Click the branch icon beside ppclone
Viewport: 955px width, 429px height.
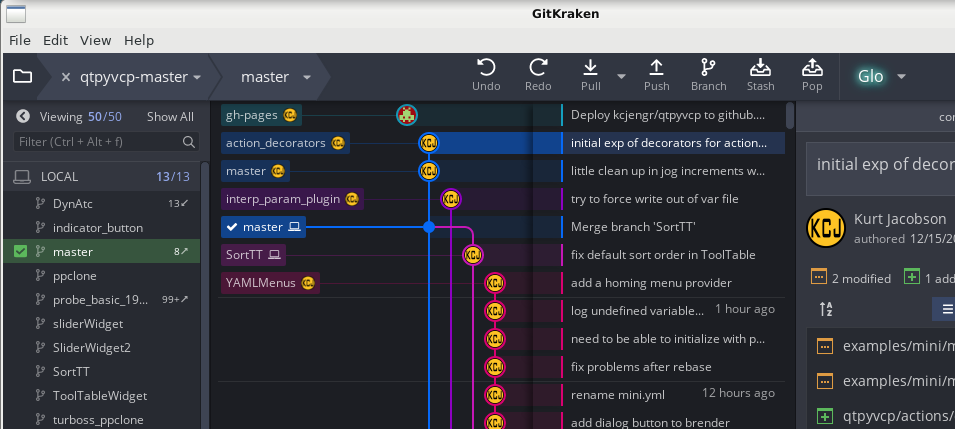point(40,275)
